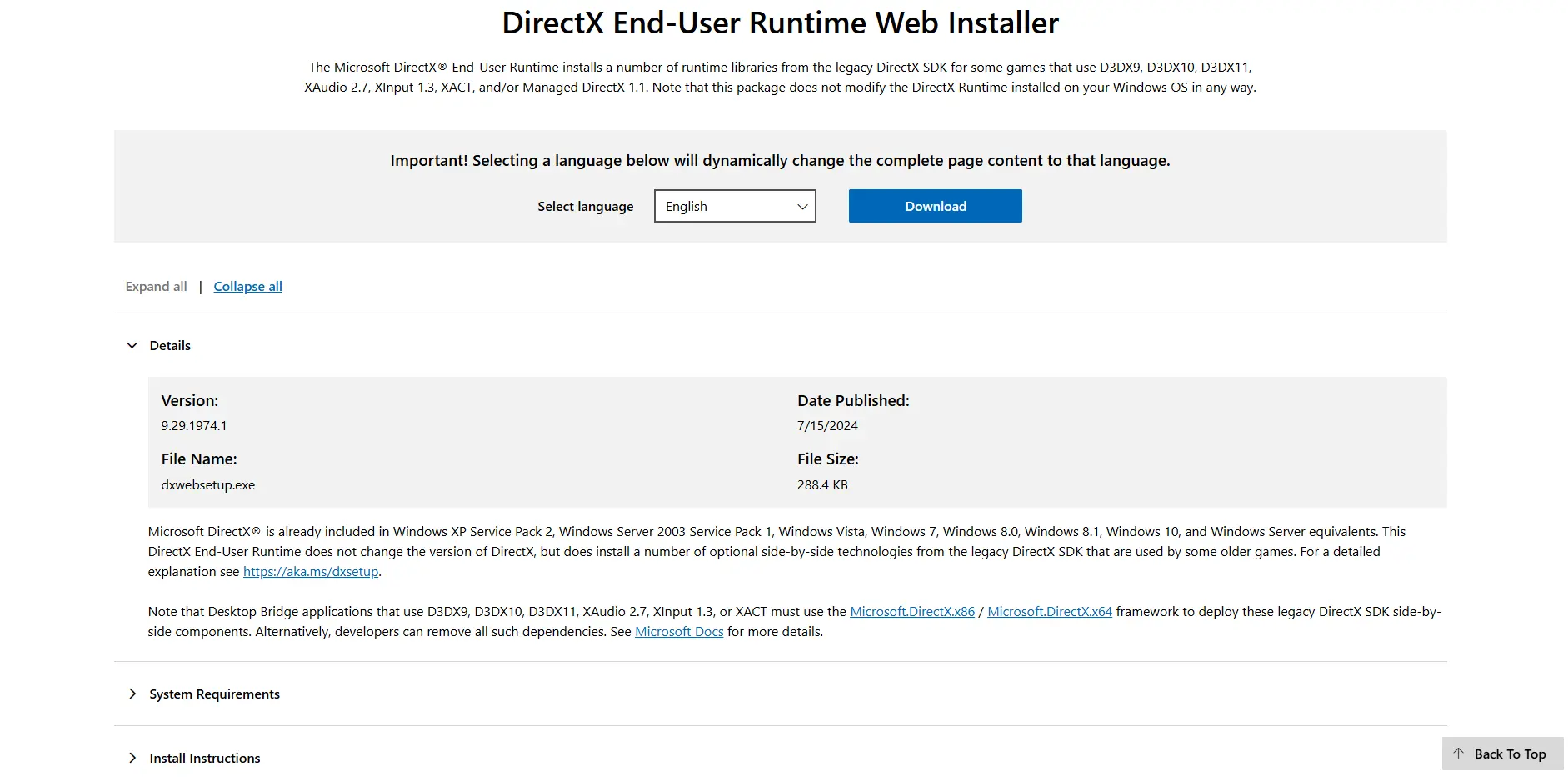The height and width of the screenshot is (777, 1568).
Task: Expand the Install Instructions section title
Action: tap(204, 758)
